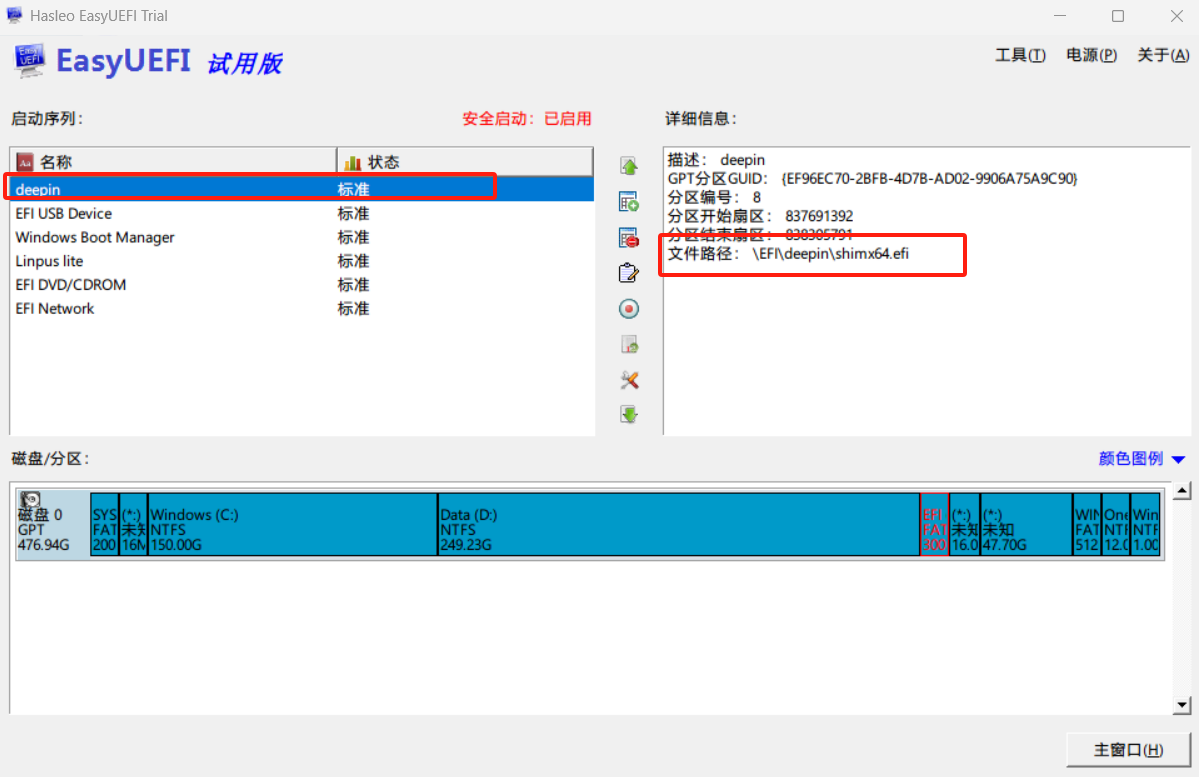The image size is (1199, 777).
Task: Click the delete boot entry icon
Action: pos(629,238)
